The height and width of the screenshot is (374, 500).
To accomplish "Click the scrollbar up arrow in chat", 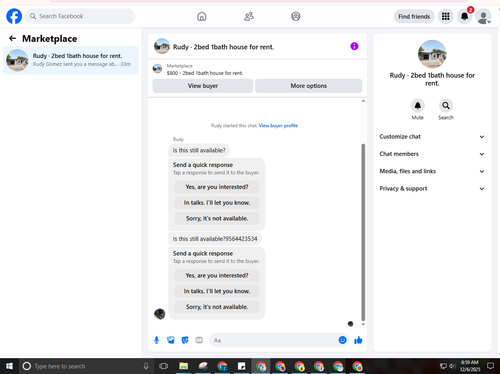I will [363, 101].
